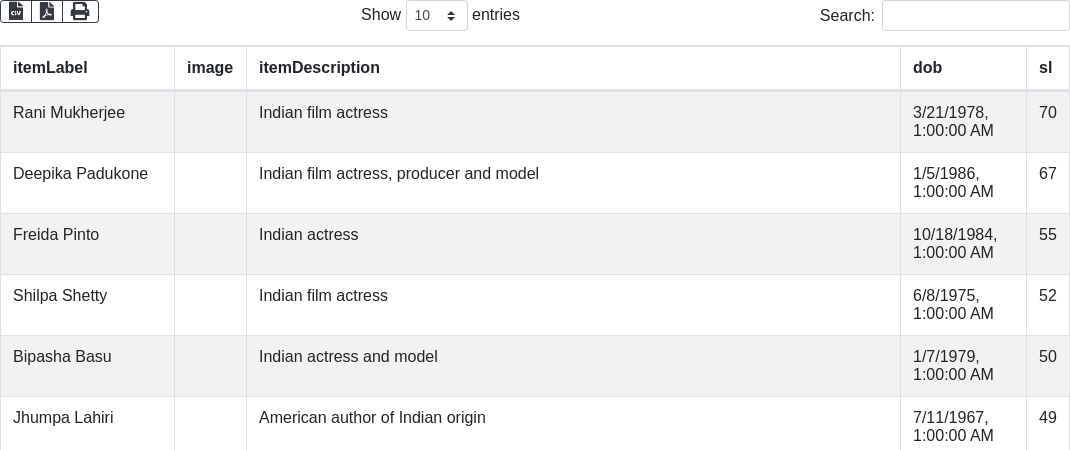Select the Freida Pinto name cell

56,235
